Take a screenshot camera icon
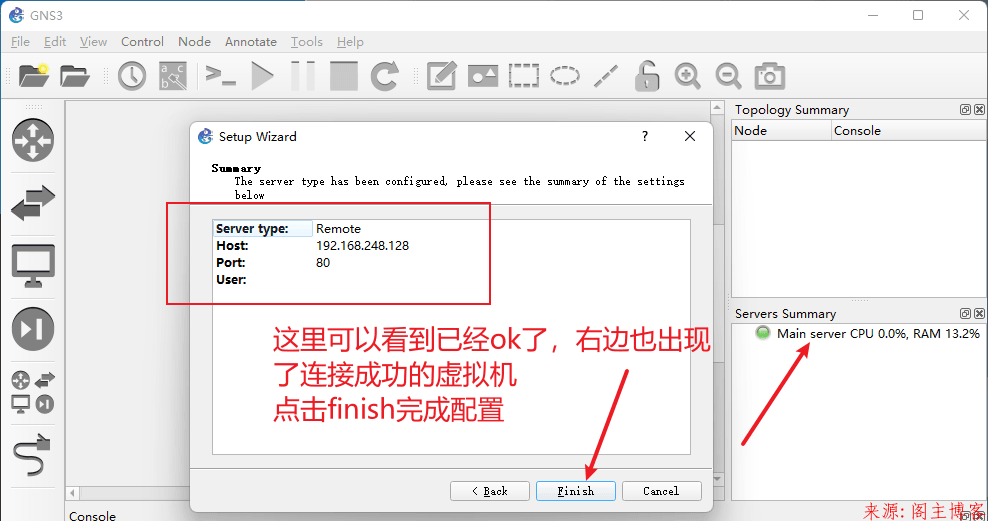 [x=769, y=76]
